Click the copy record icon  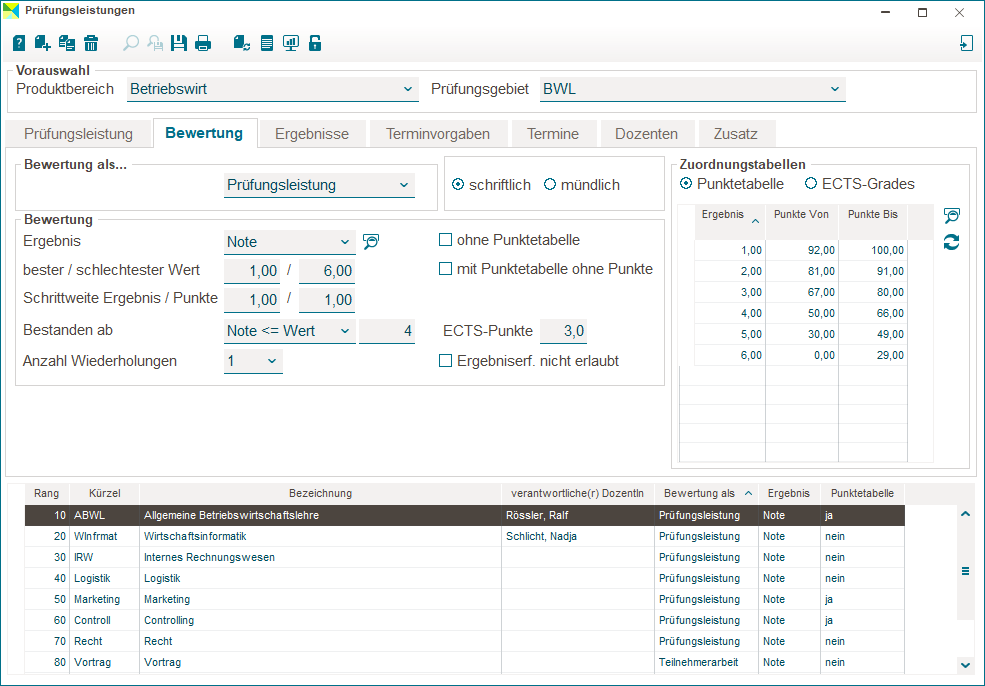(67, 43)
